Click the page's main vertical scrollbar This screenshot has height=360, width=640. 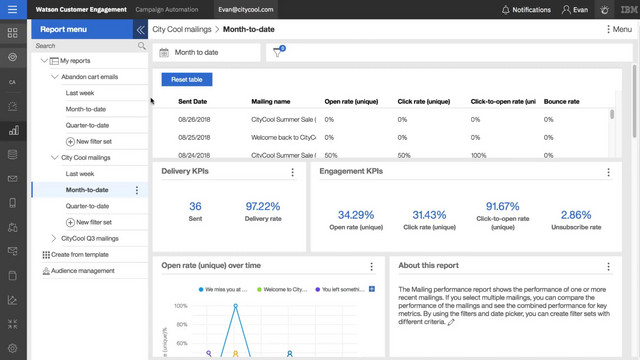coord(634,101)
